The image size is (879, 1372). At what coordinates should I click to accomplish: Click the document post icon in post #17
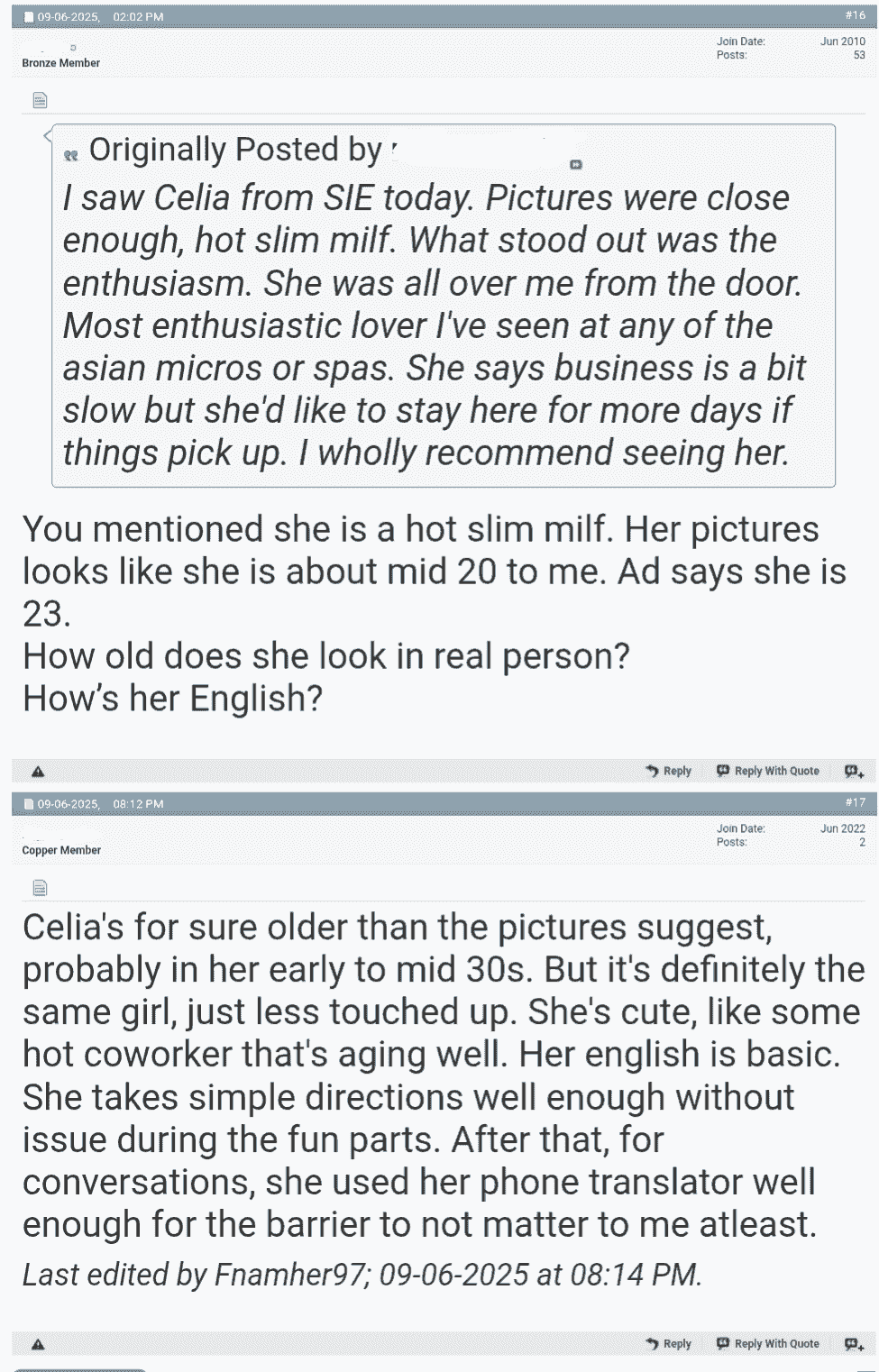pyautogui.click(x=40, y=888)
